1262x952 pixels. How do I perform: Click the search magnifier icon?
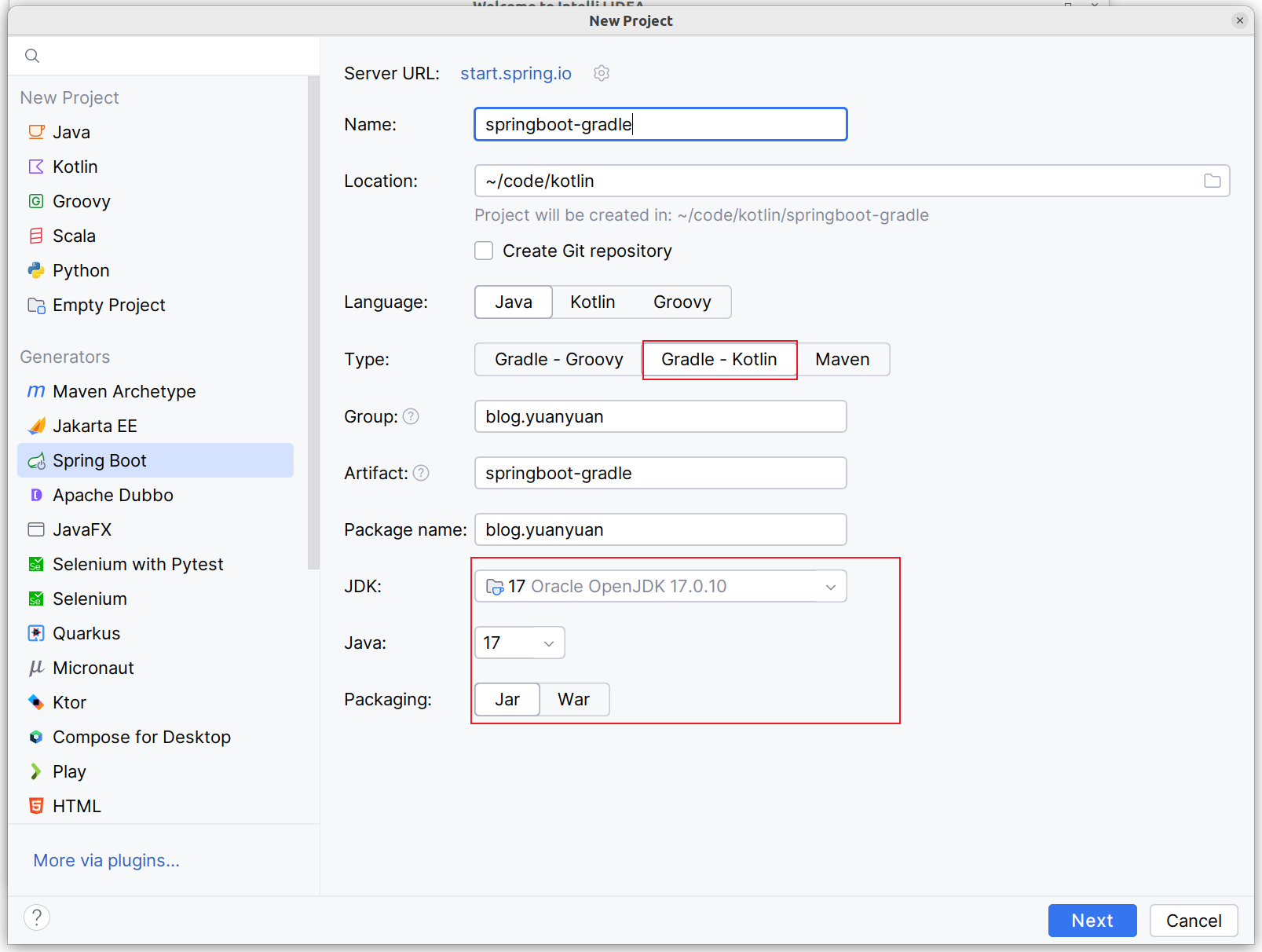32,56
